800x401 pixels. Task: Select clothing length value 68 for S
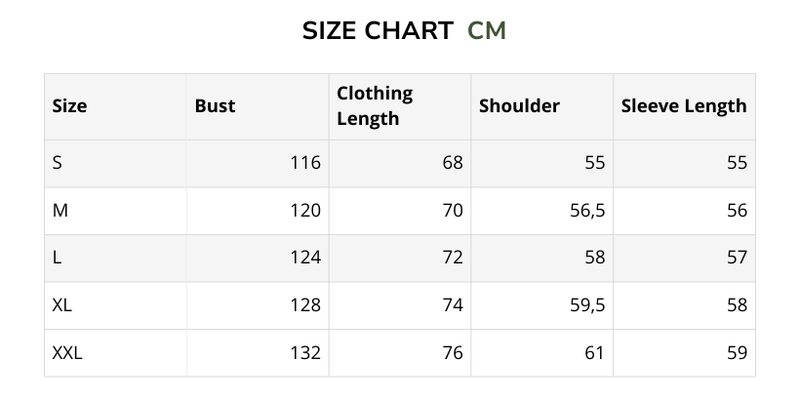coord(452,163)
